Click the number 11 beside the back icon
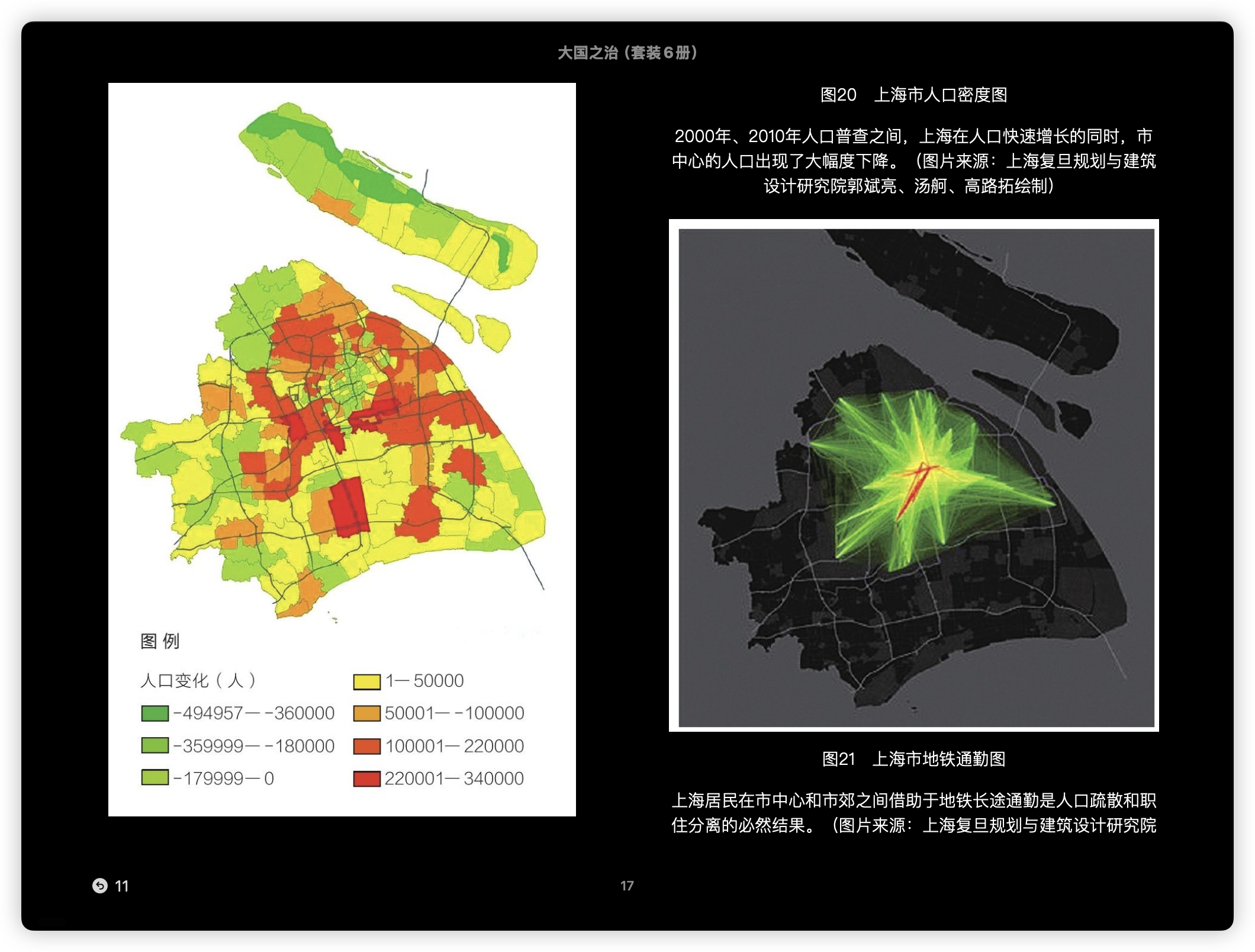The width and height of the screenshot is (1255, 952). pos(122,886)
